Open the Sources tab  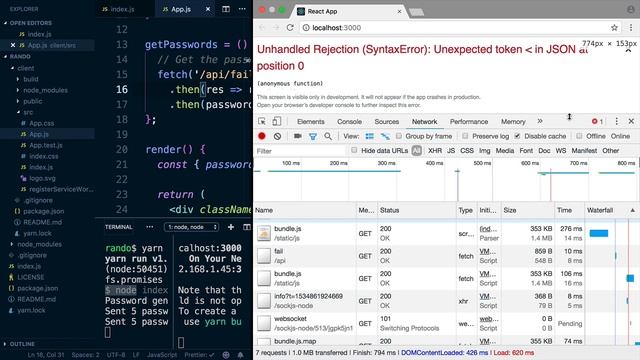pyautogui.click(x=387, y=122)
